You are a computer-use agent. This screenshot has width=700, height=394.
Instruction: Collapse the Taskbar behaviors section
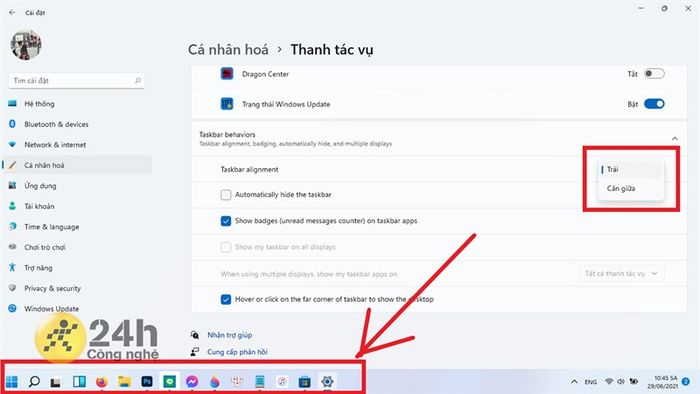[x=675, y=139]
